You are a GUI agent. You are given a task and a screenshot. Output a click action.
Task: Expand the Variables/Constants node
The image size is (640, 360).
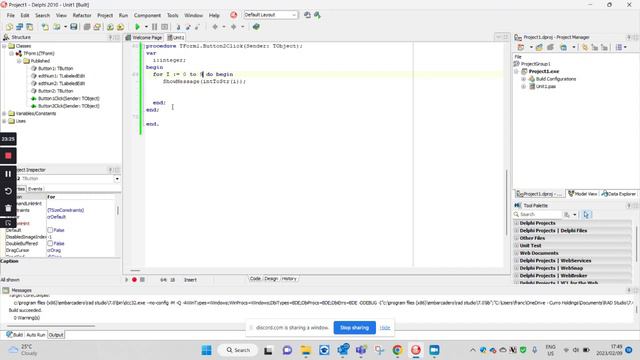point(4,113)
